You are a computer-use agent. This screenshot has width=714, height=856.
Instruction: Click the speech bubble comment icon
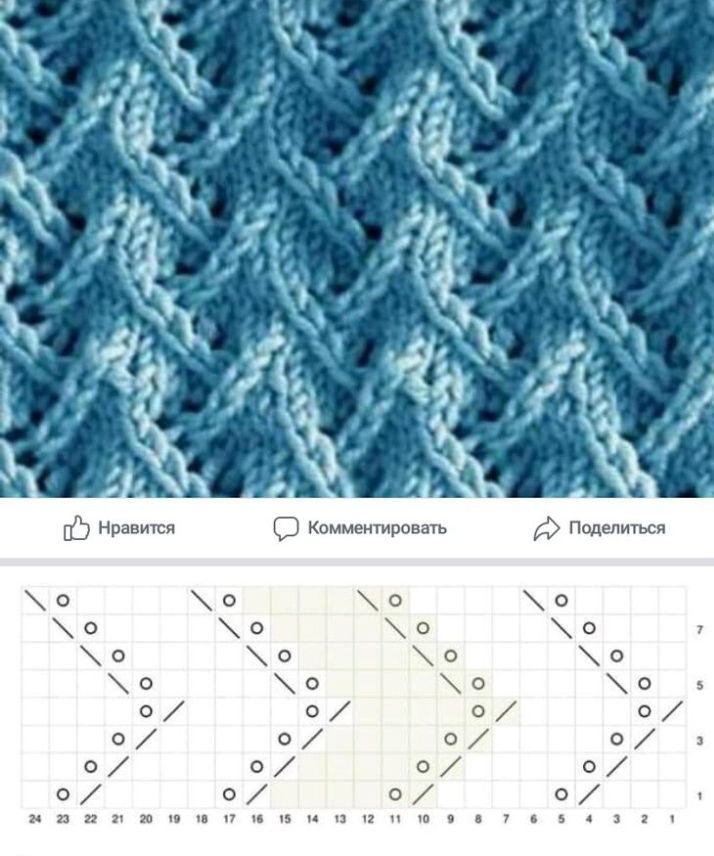click(x=285, y=528)
